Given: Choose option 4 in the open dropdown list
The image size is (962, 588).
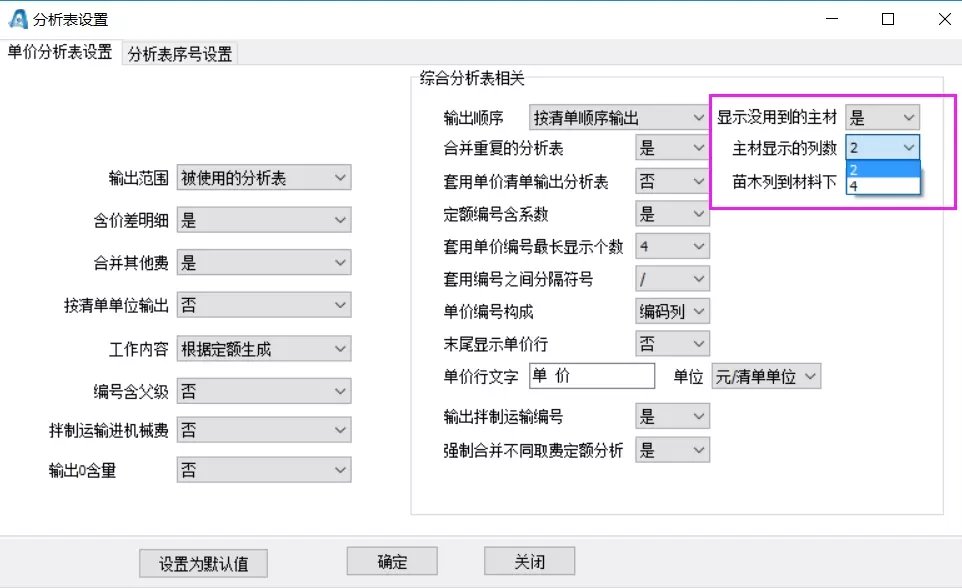Looking at the screenshot, I should pyautogui.click(x=881, y=185).
